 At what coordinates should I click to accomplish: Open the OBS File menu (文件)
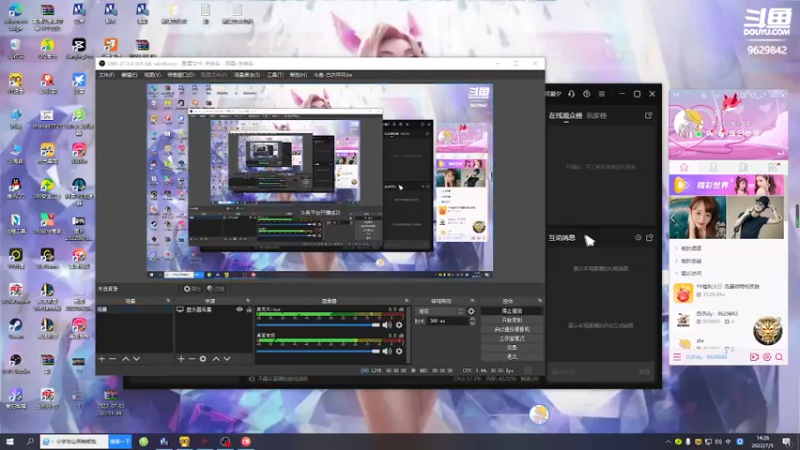106,75
